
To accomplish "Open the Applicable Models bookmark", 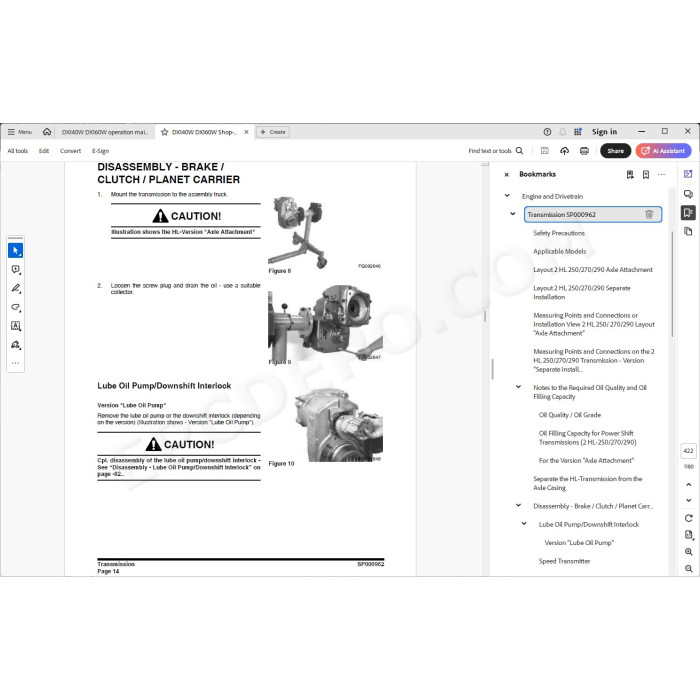I will [559, 251].
